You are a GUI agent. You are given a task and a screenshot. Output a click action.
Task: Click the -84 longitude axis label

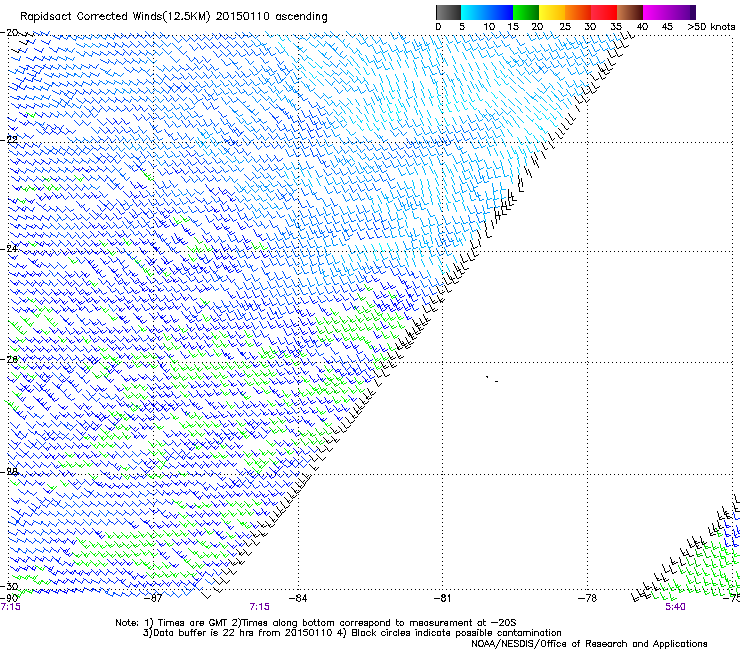click(298, 598)
